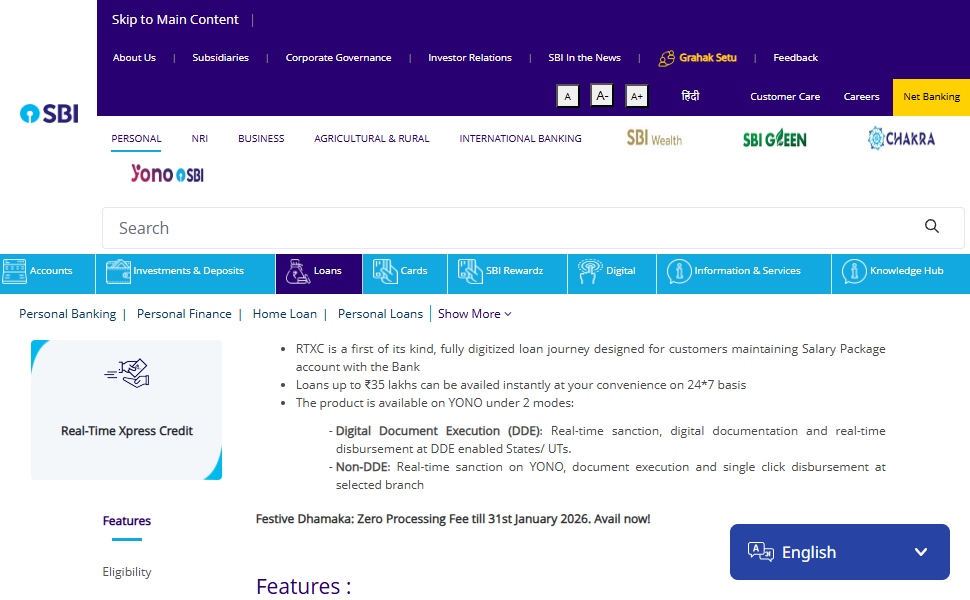Click the Real-Time Xpress Credit illustration
Image resolution: width=970 pixels, height=600 pixels.
126,373
